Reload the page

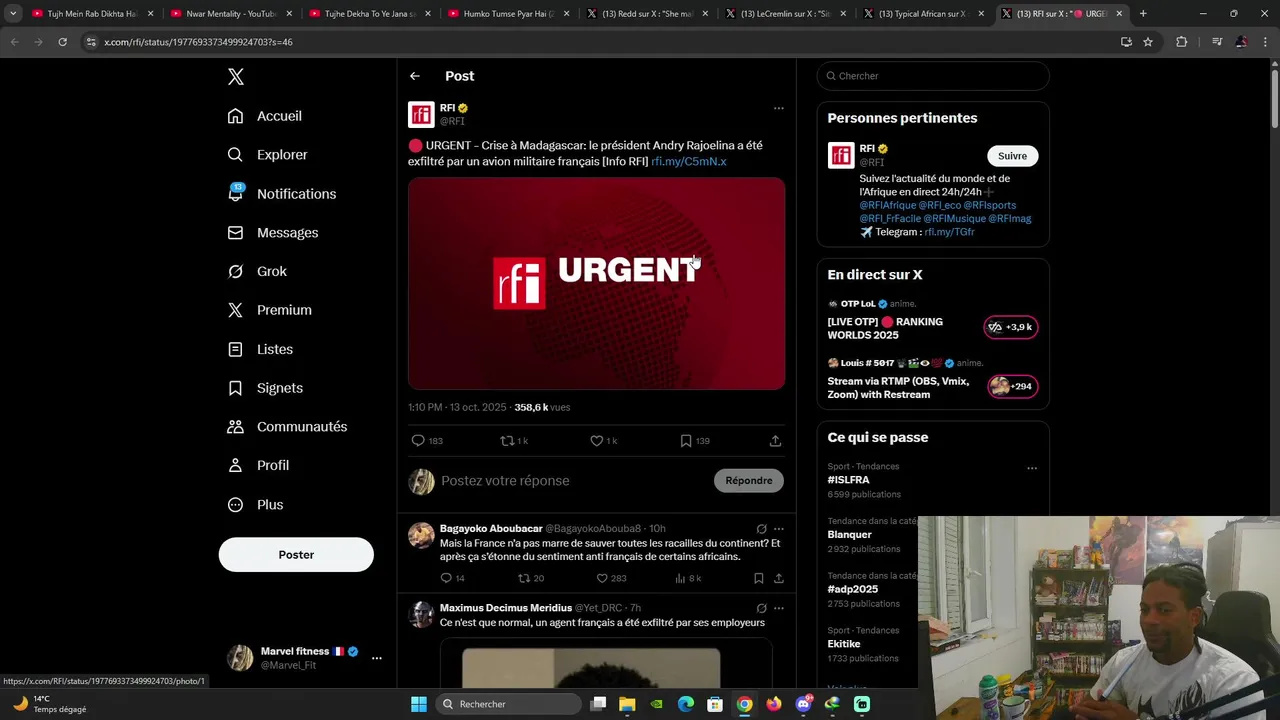pos(62,42)
